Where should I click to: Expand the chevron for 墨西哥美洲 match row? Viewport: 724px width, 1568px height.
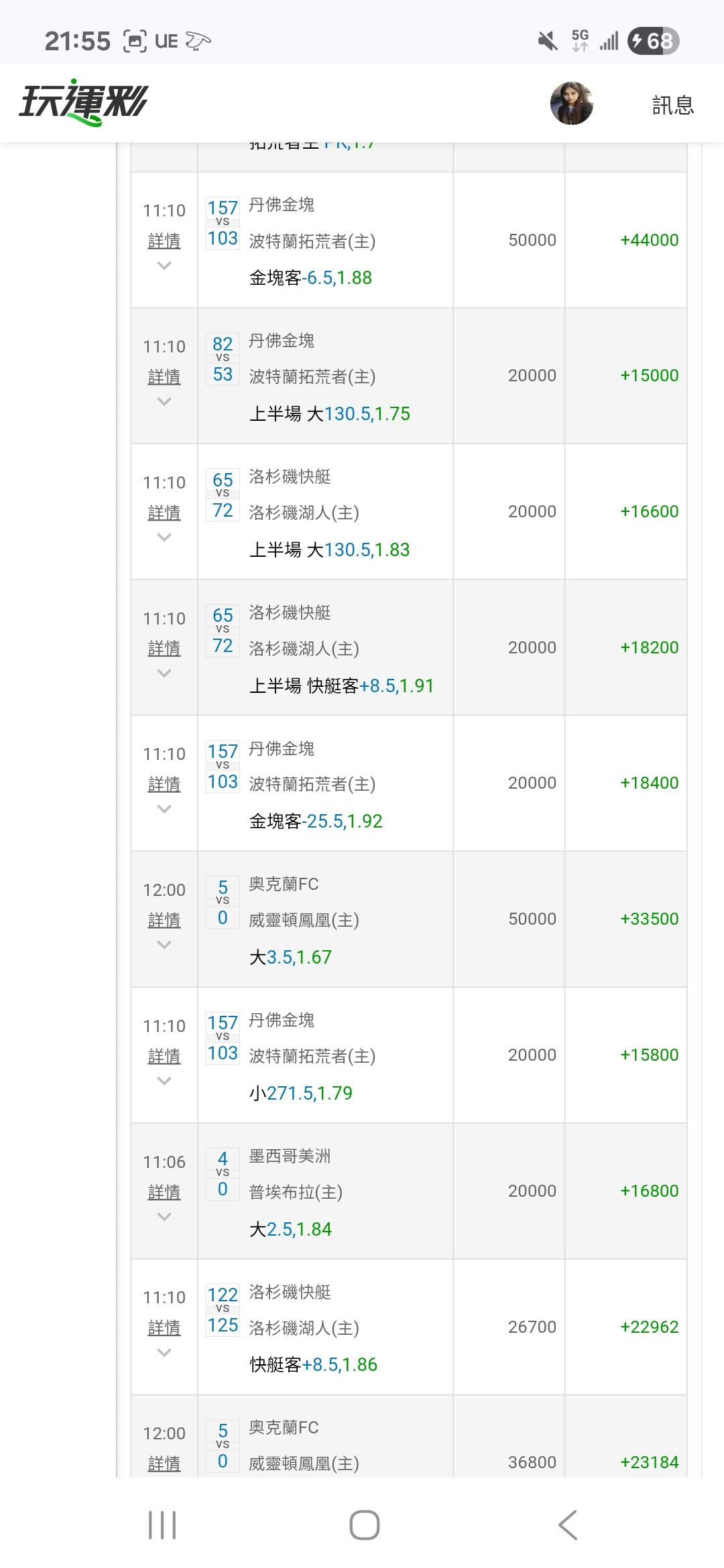(x=164, y=1217)
